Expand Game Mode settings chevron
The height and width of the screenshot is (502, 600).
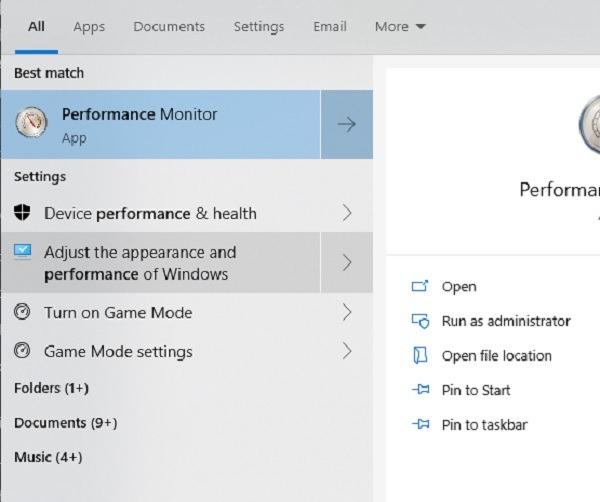click(x=347, y=351)
